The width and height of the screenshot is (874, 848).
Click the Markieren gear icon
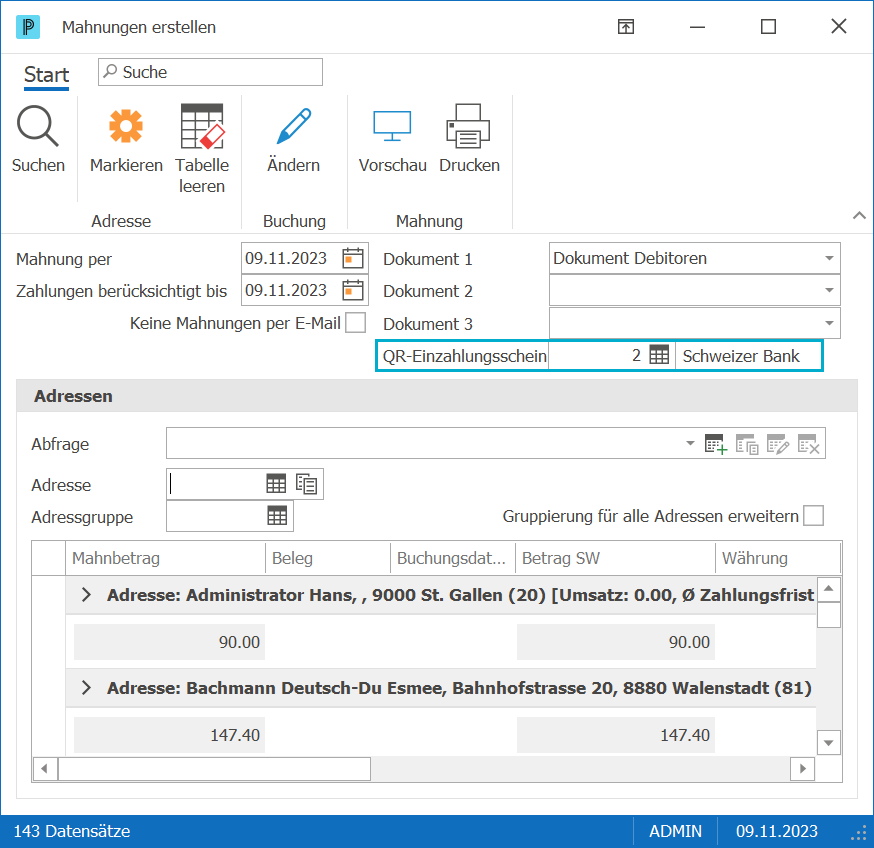pos(126,126)
